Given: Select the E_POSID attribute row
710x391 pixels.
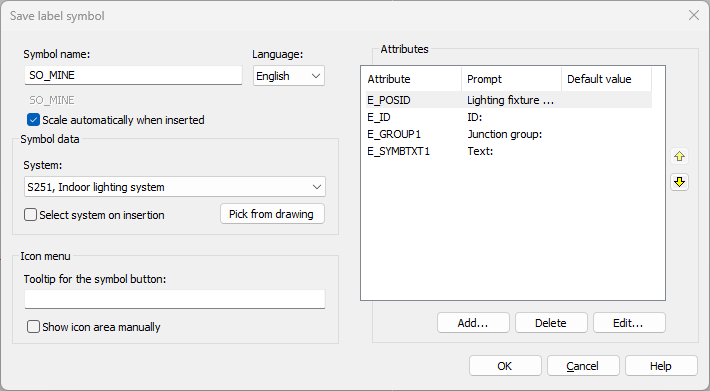Looking at the screenshot, I should (509, 100).
